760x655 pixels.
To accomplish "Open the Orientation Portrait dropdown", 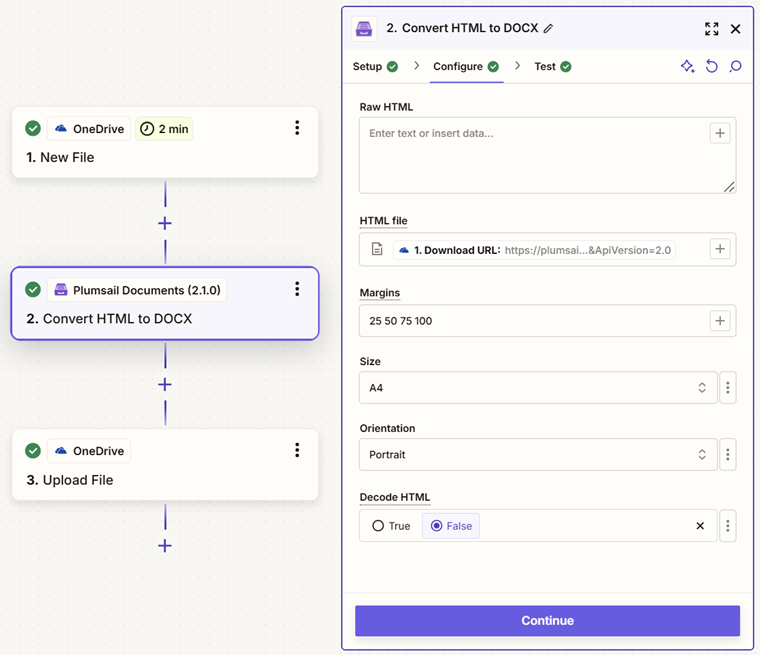I will pos(538,454).
